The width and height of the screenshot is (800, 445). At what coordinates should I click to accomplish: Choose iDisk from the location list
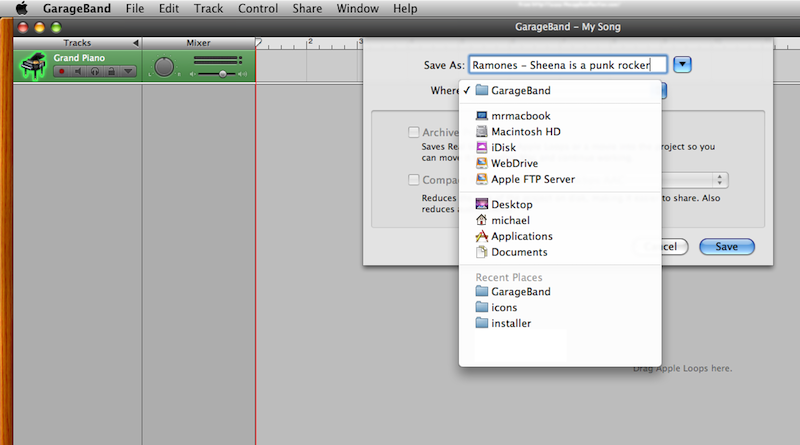tap(504, 147)
